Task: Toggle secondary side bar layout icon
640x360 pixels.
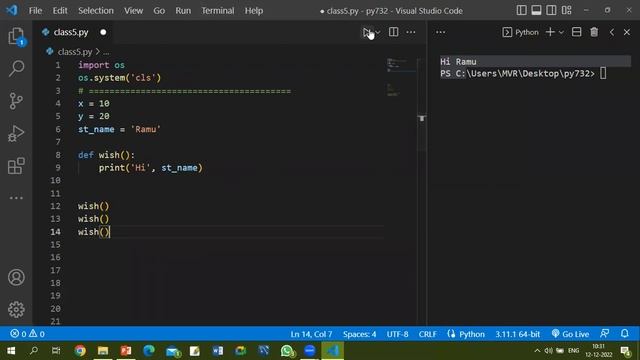Action: 551,10
